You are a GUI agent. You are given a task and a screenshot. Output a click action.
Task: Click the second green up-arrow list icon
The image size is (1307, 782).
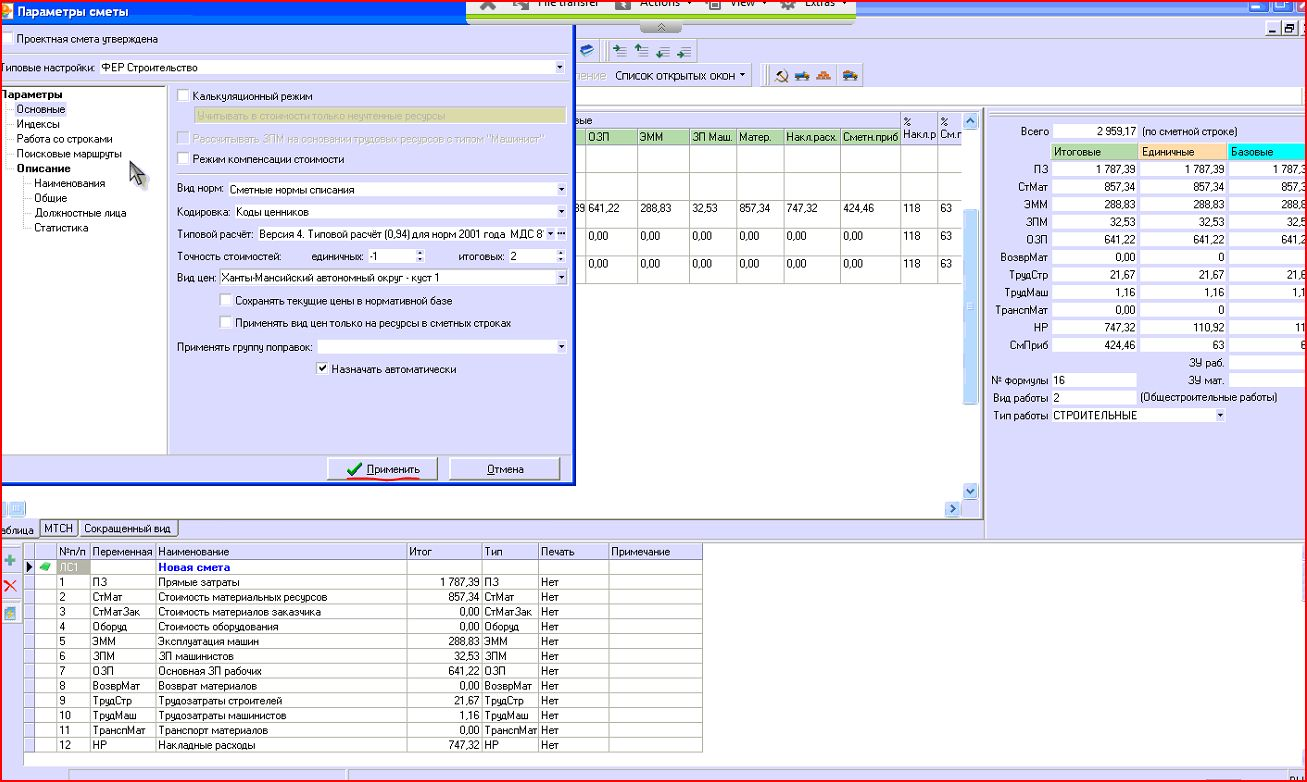(642, 50)
